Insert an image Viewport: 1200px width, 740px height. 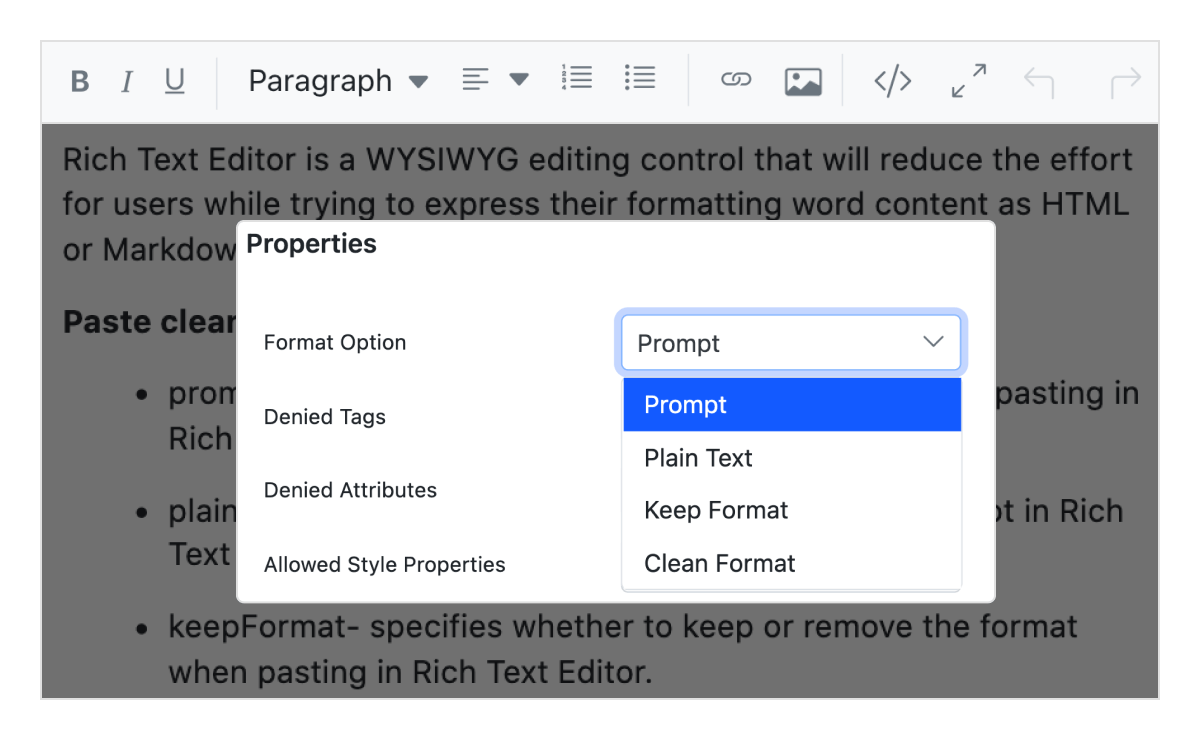pyautogui.click(x=803, y=82)
